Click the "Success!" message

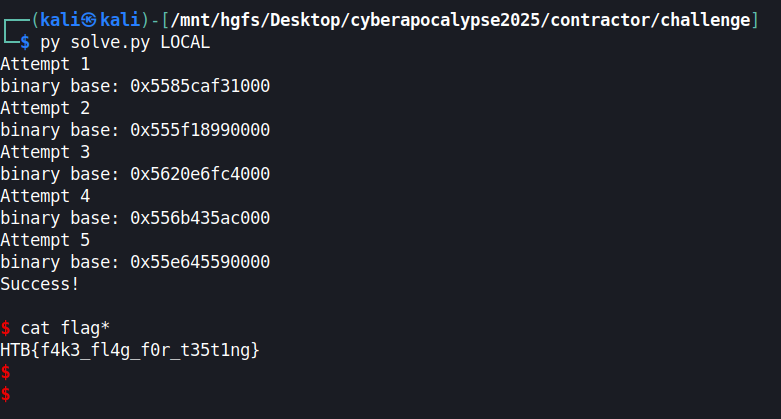click(40, 284)
